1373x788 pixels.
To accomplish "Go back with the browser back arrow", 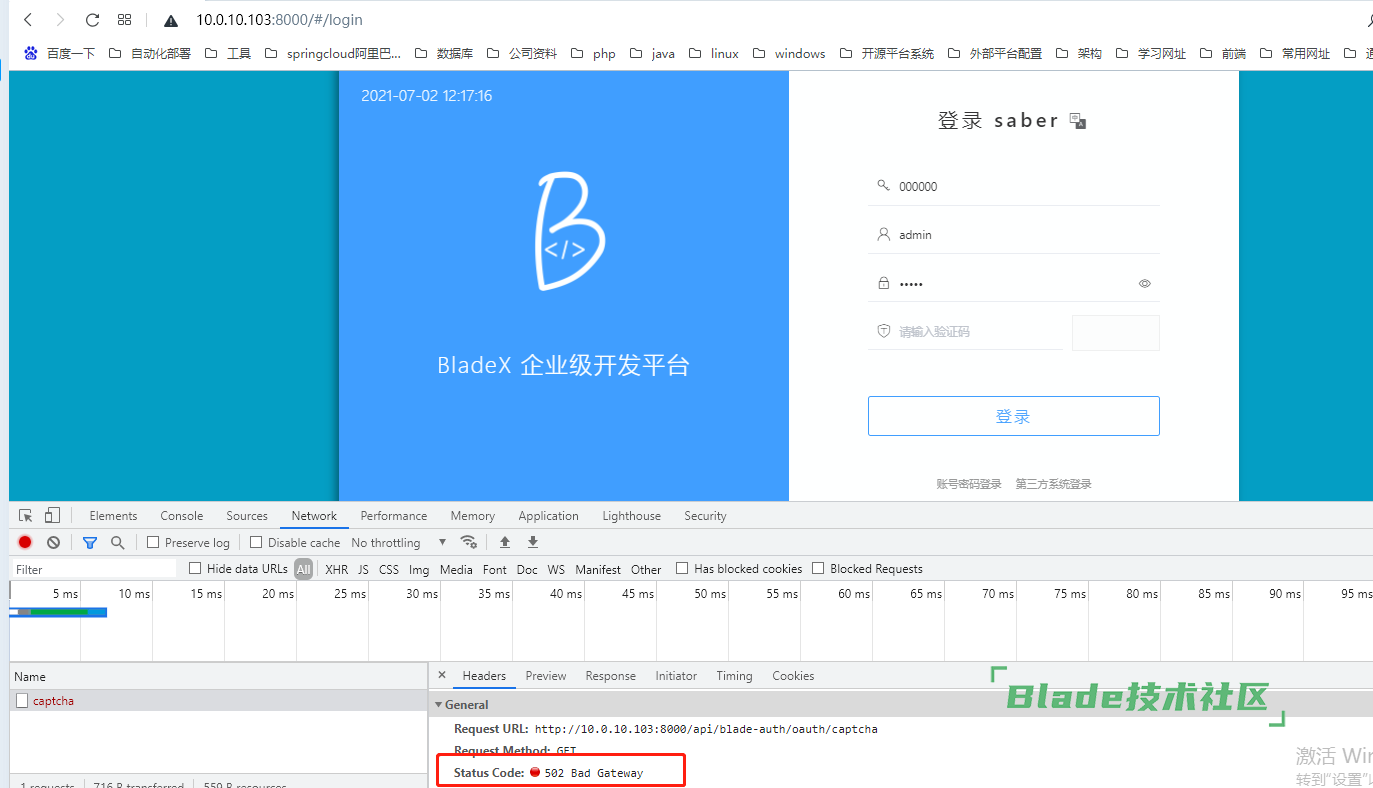I will [28, 20].
